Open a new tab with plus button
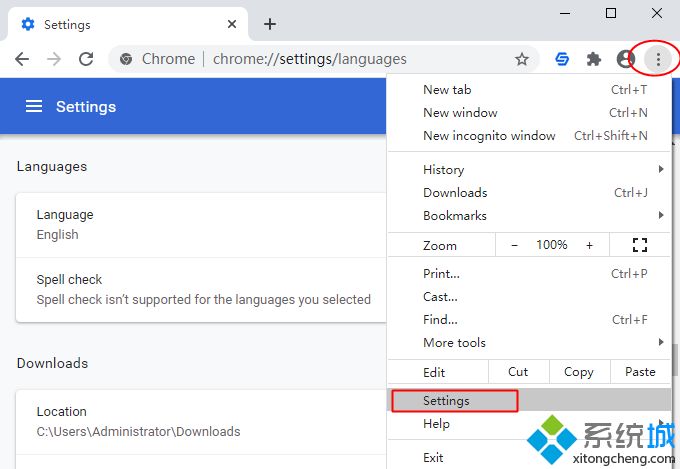The width and height of the screenshot is (680, 469). pyautogui.click(x=270, y=24)
